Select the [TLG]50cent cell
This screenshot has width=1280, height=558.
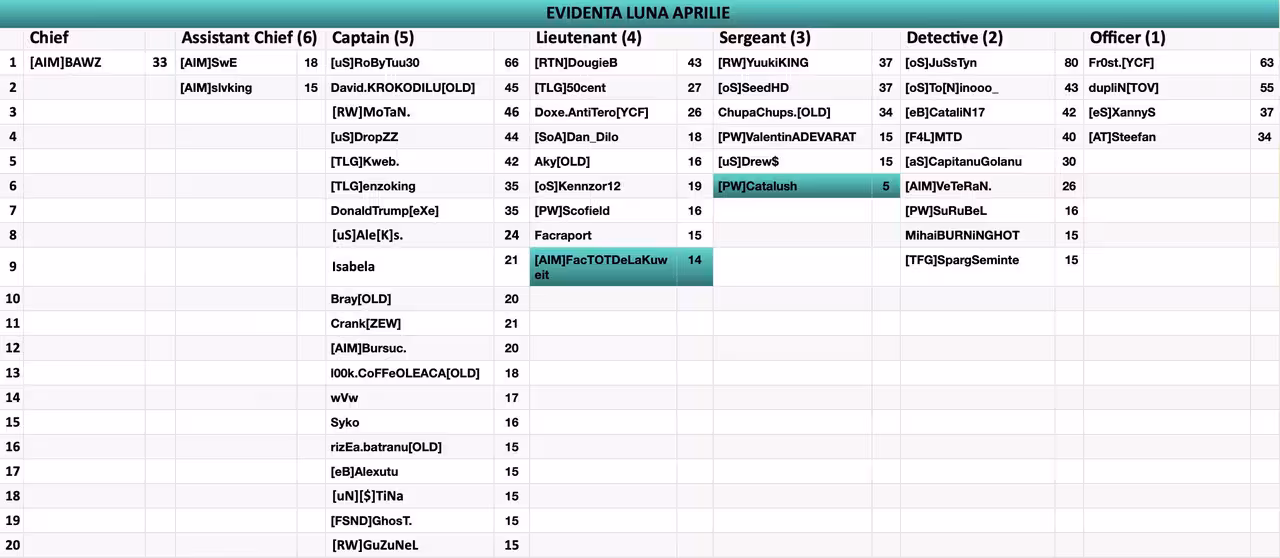click(x=603, y=87)
